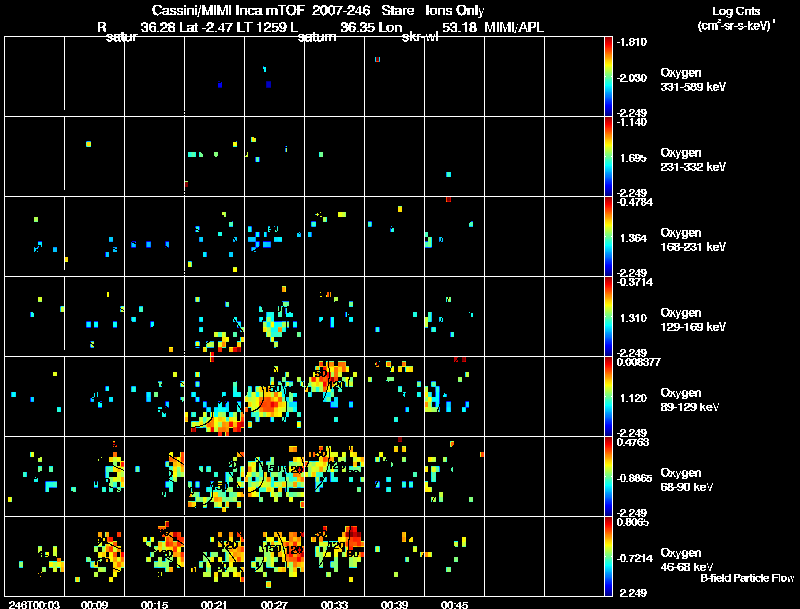
Task: Click the date label 2007-246 in title
Action: click(342, 11)
